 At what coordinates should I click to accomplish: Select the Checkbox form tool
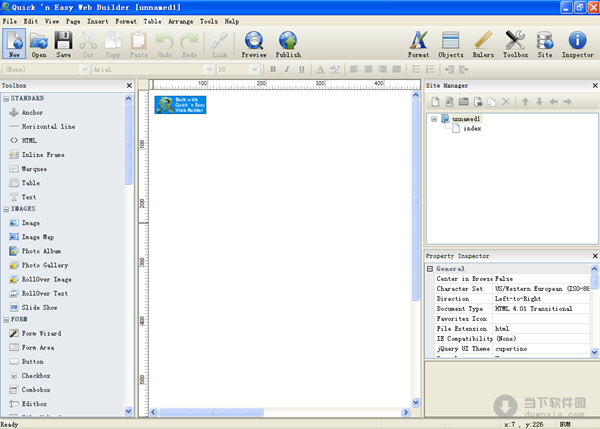click(30, 376)
